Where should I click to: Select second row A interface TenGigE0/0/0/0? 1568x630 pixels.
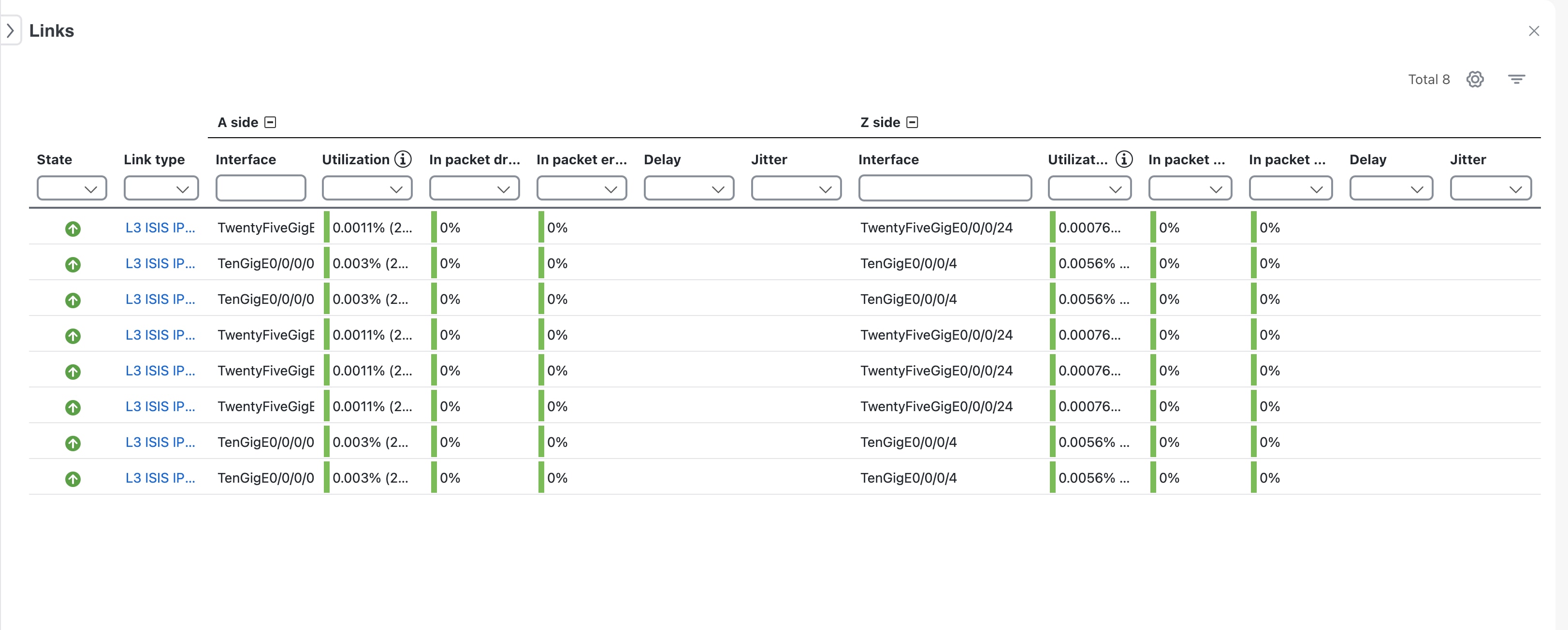(266, 264)
